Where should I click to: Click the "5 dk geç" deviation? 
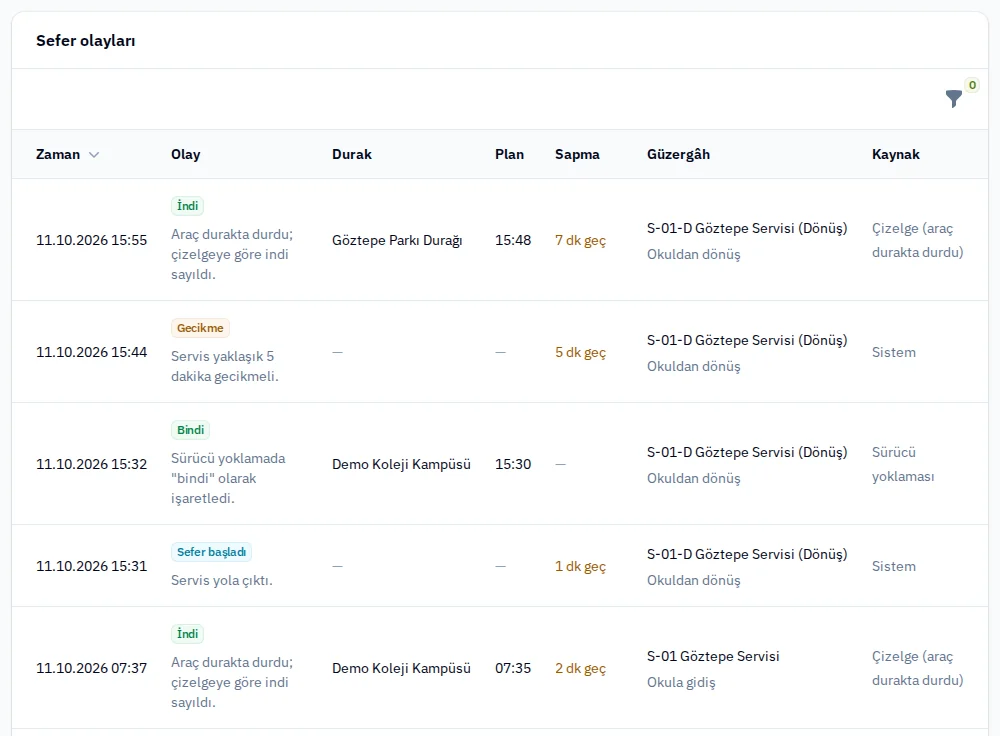580,352
